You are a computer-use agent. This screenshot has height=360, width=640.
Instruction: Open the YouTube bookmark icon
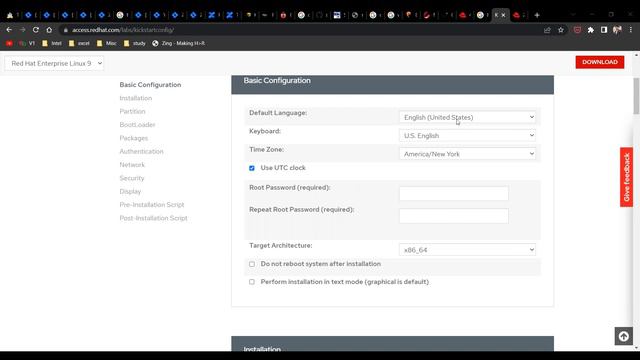point(9,43)
